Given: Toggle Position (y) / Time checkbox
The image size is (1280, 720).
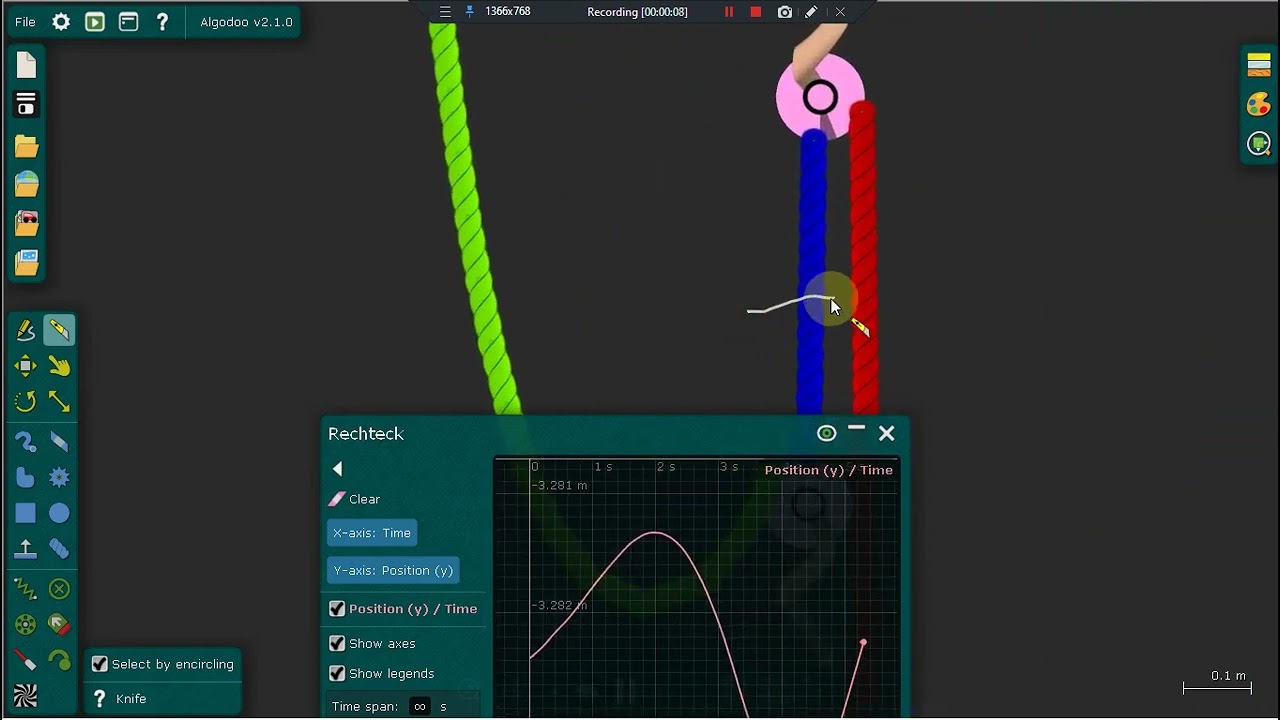Looking at the screenshot, I should (x=337, y=608).
